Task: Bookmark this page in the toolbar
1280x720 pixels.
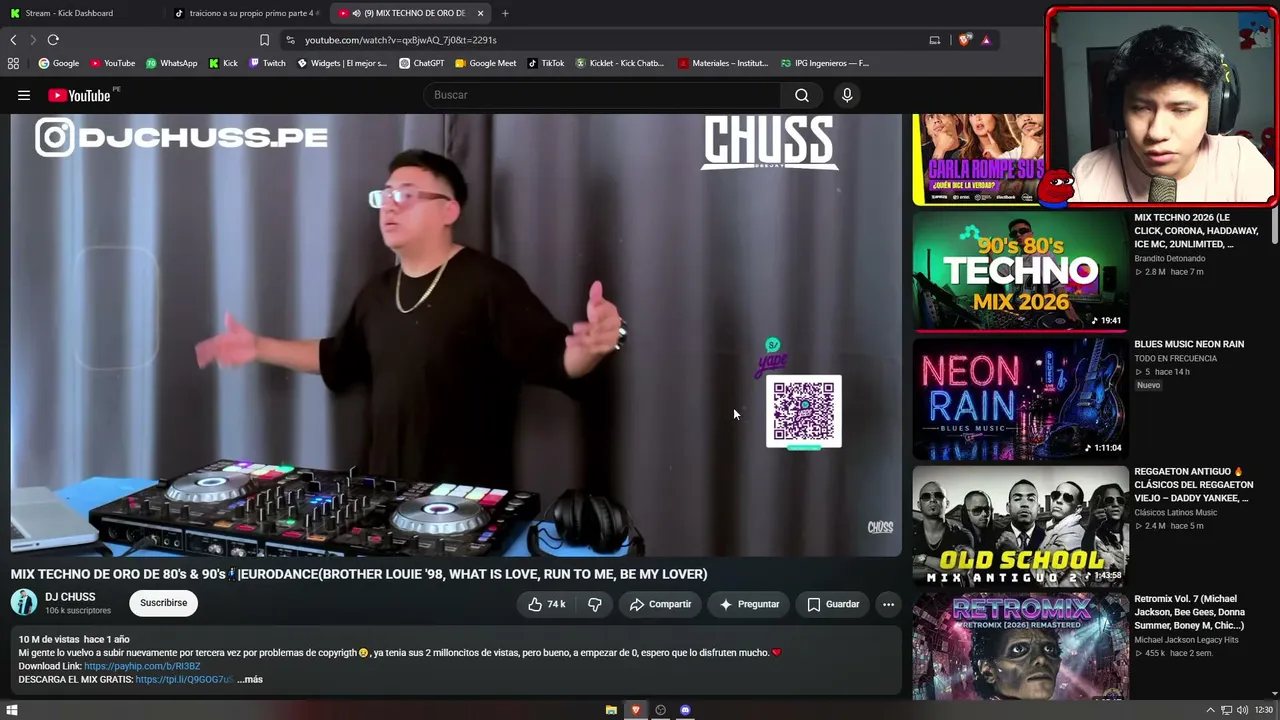Action: (264, 40)
